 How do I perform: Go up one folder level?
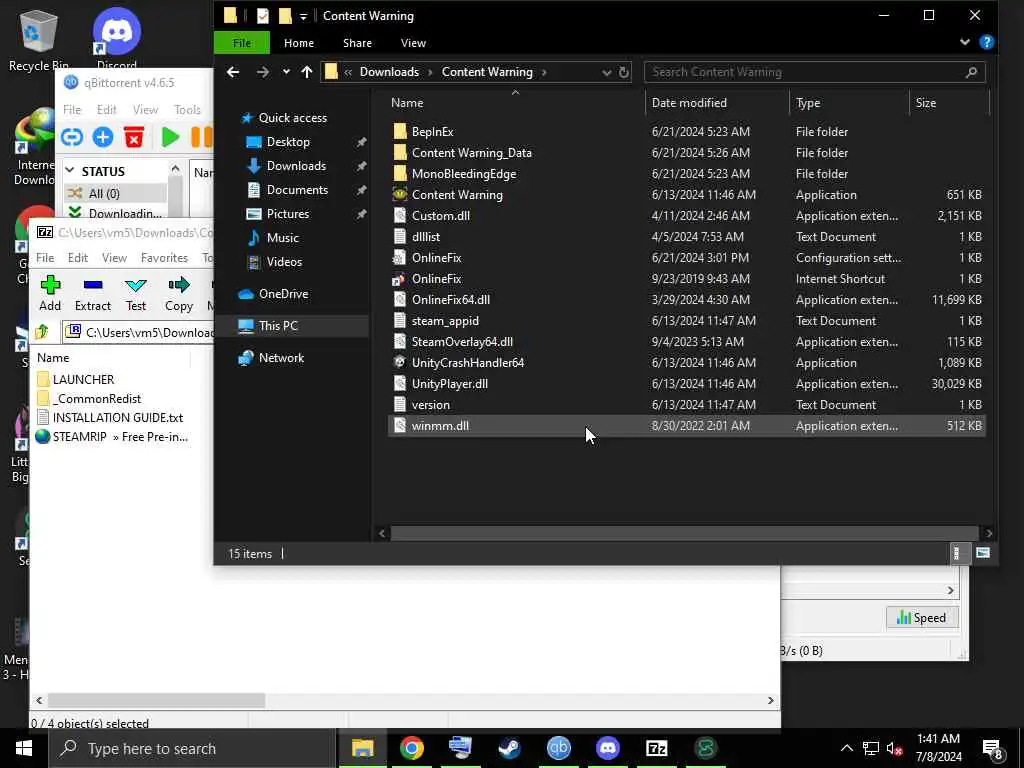[307, 72]
